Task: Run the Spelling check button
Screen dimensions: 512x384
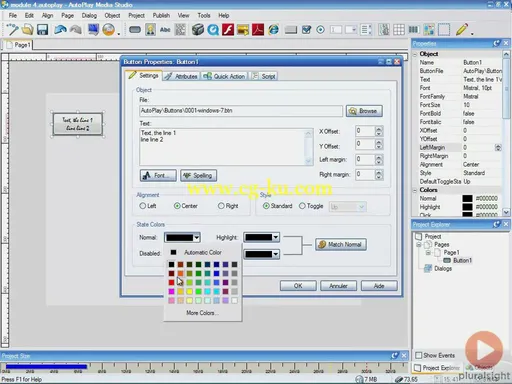Action: (199, 175)
